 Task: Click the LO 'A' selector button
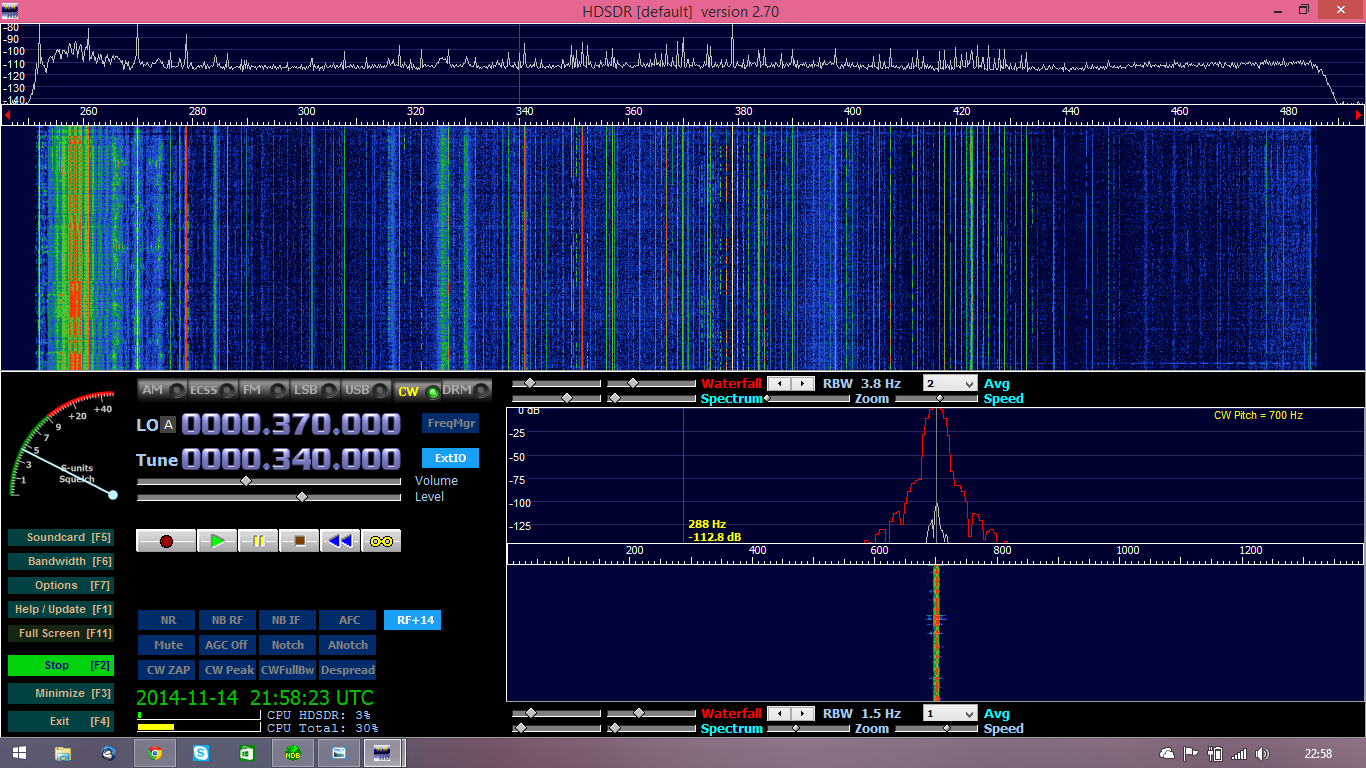click(168, 425)
